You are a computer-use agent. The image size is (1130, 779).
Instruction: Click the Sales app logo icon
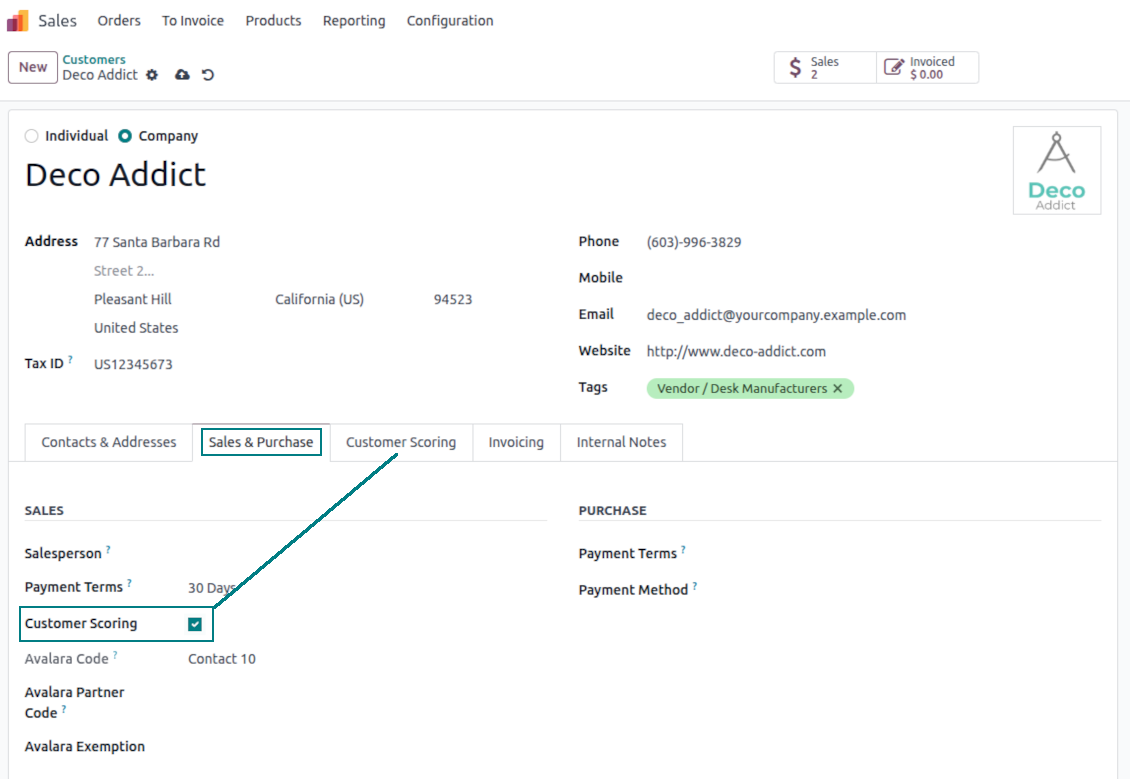(x=17, y=21)
